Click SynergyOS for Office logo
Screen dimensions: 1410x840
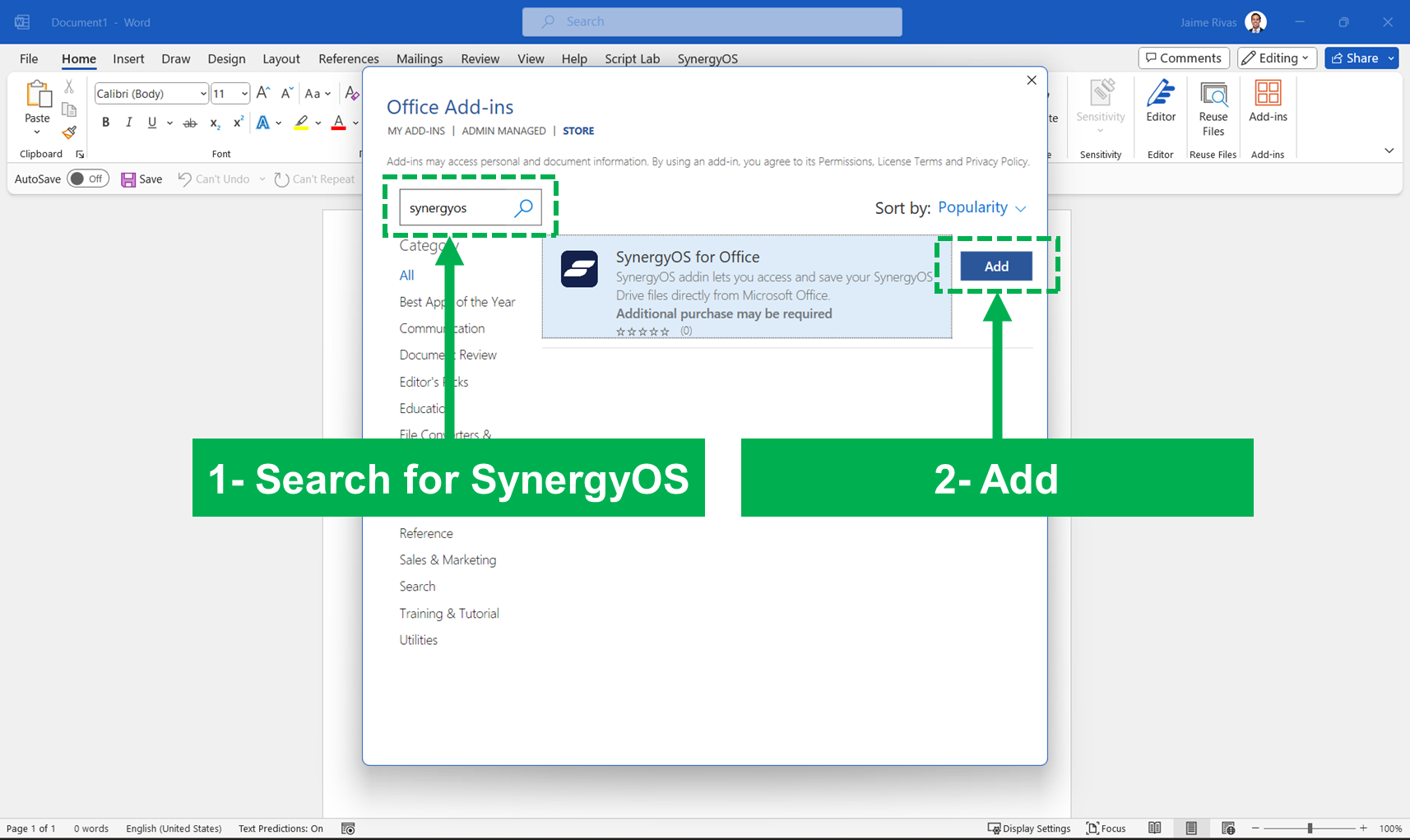[579, 269]
